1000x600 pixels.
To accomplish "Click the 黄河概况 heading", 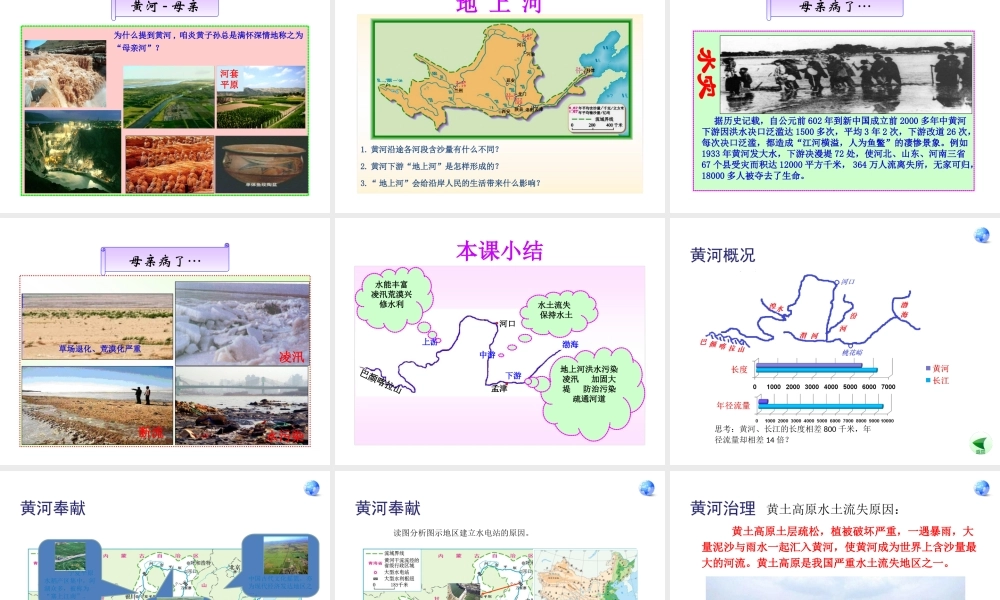I will 723,255.
